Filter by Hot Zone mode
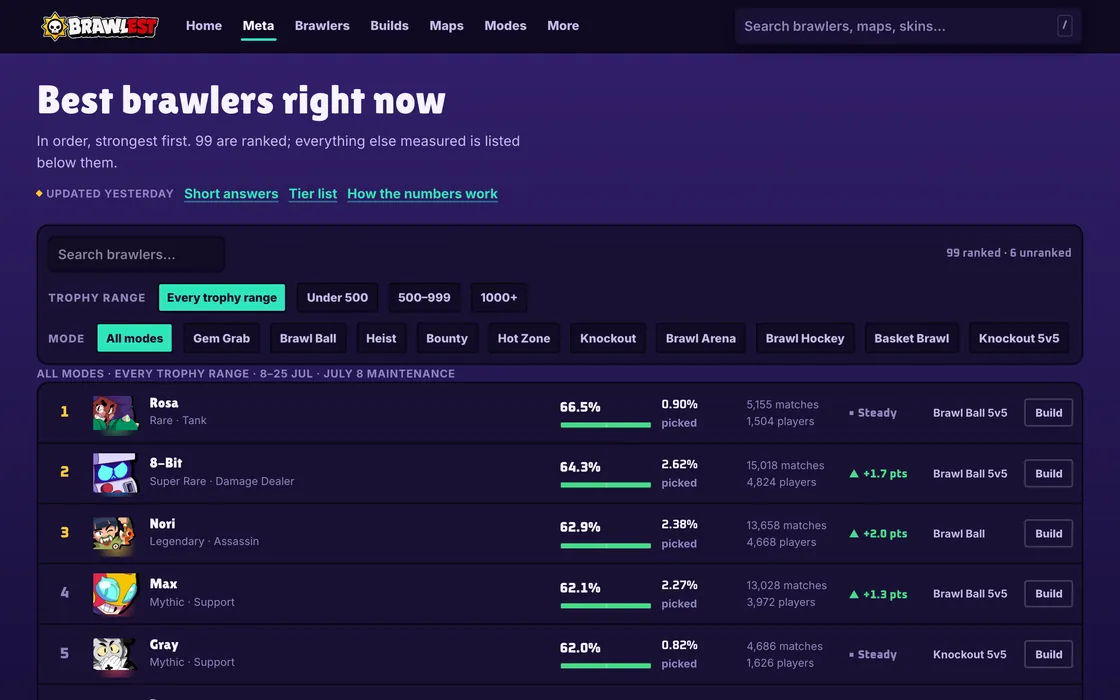Viewport: 1120px width, 700px height. tap(524, 338)
